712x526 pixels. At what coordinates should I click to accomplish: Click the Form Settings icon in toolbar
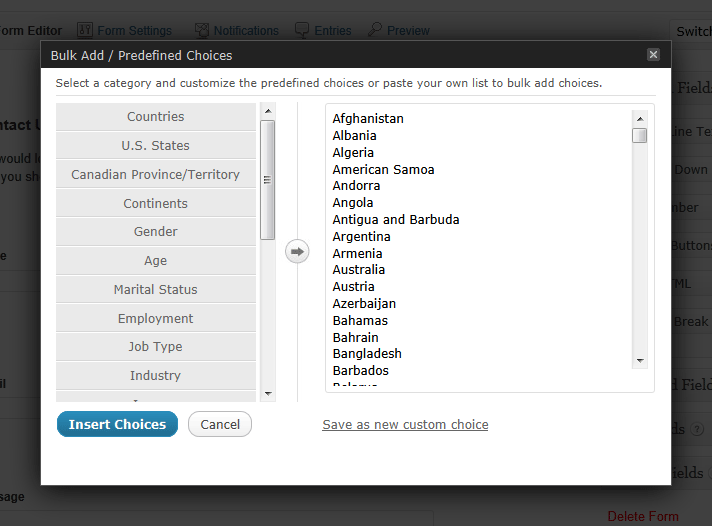[84, 30]
